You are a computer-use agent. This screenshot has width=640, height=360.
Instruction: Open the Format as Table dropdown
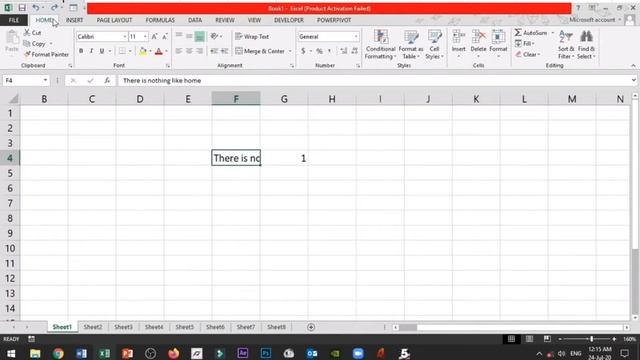click(x=411, y=45)
